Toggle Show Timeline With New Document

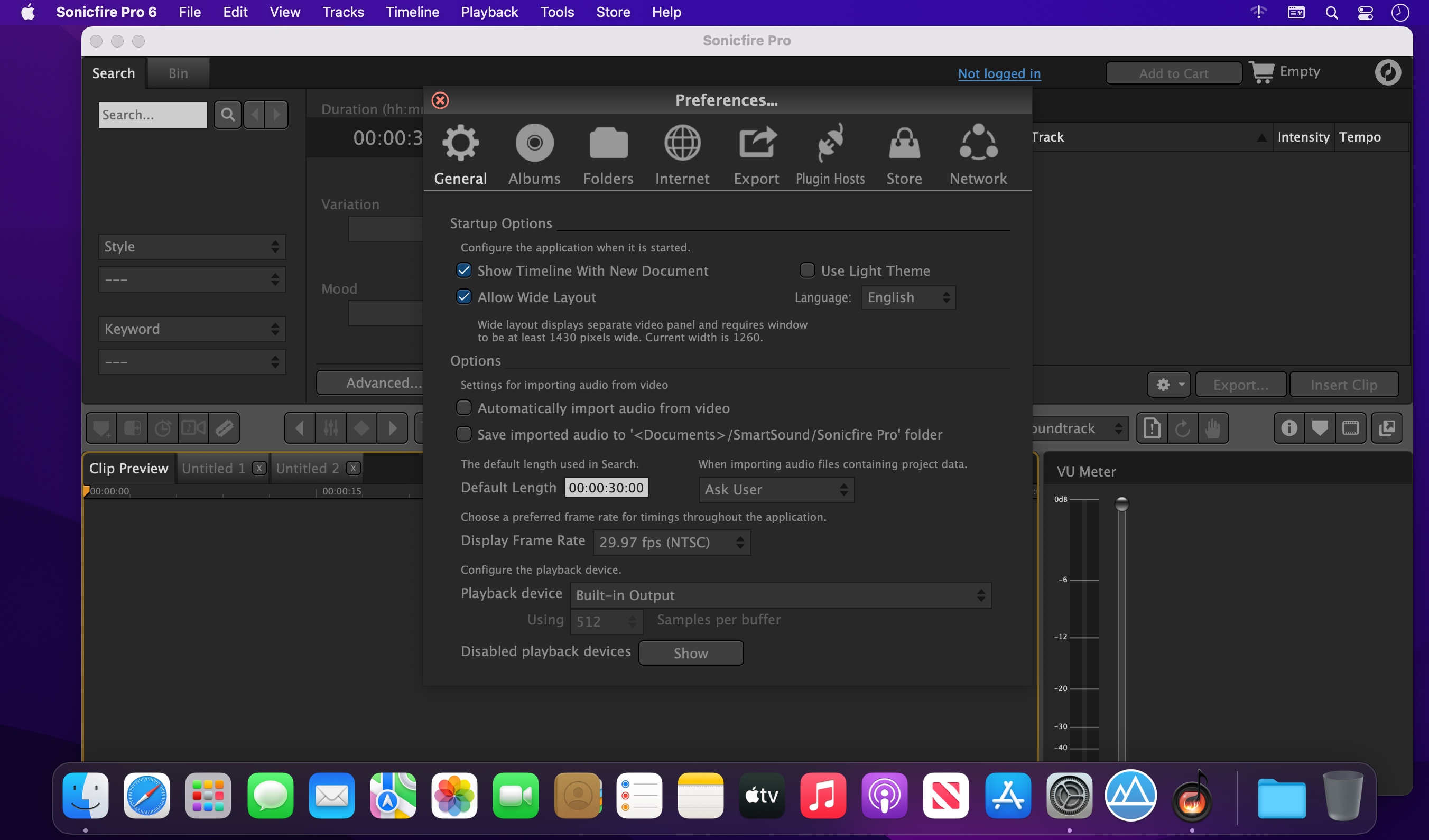pyautogui.click(x=462, y=269)
